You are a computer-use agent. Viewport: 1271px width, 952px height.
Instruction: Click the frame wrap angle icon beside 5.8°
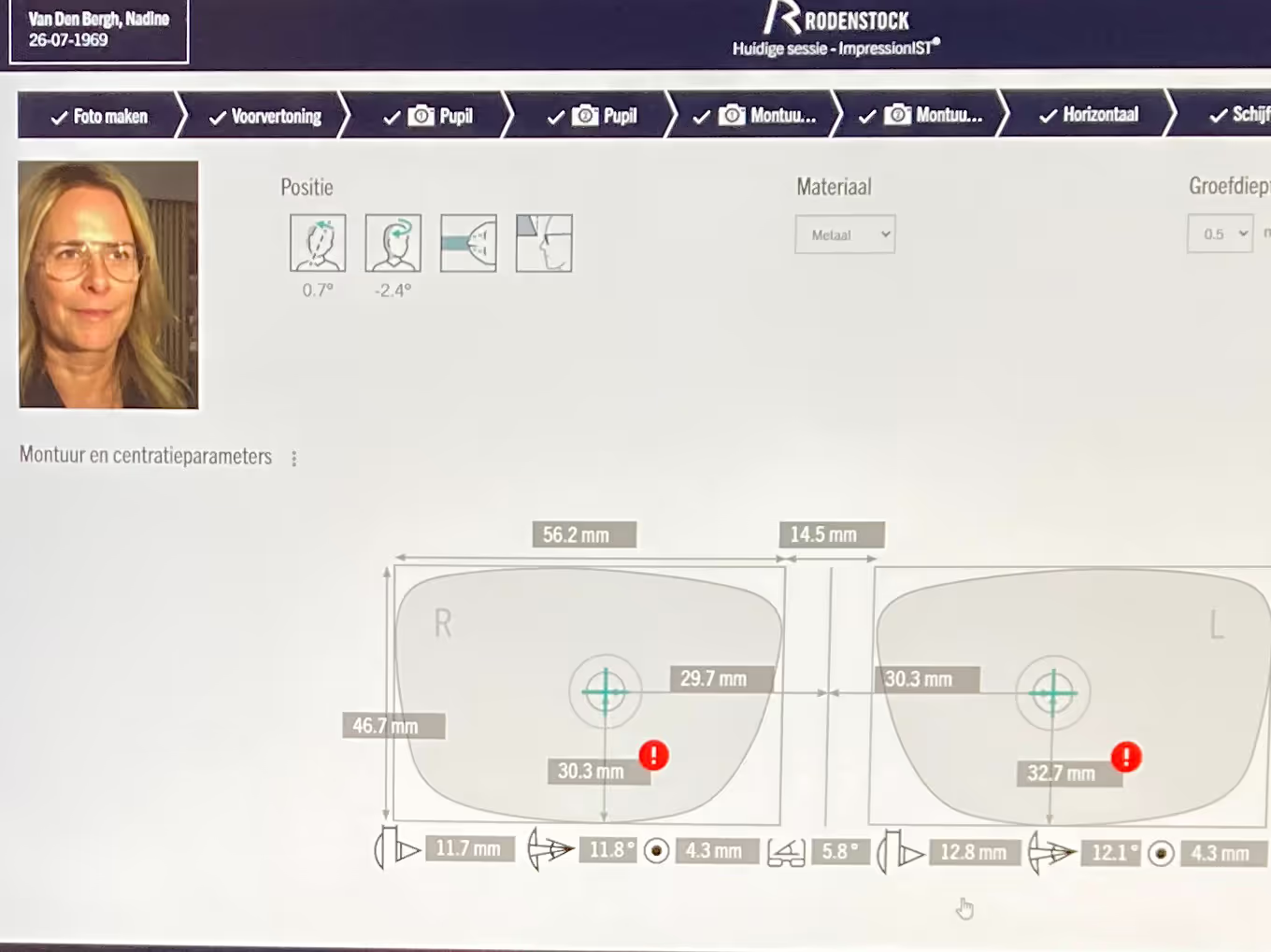pos(786,852)
